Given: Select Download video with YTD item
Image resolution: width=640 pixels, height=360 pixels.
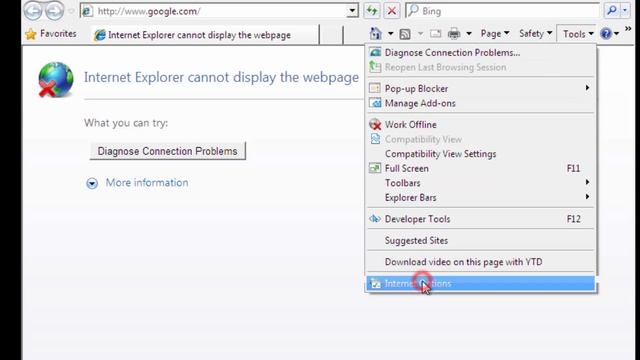Looking at the screenshot, I should click(x=480, y=262).
